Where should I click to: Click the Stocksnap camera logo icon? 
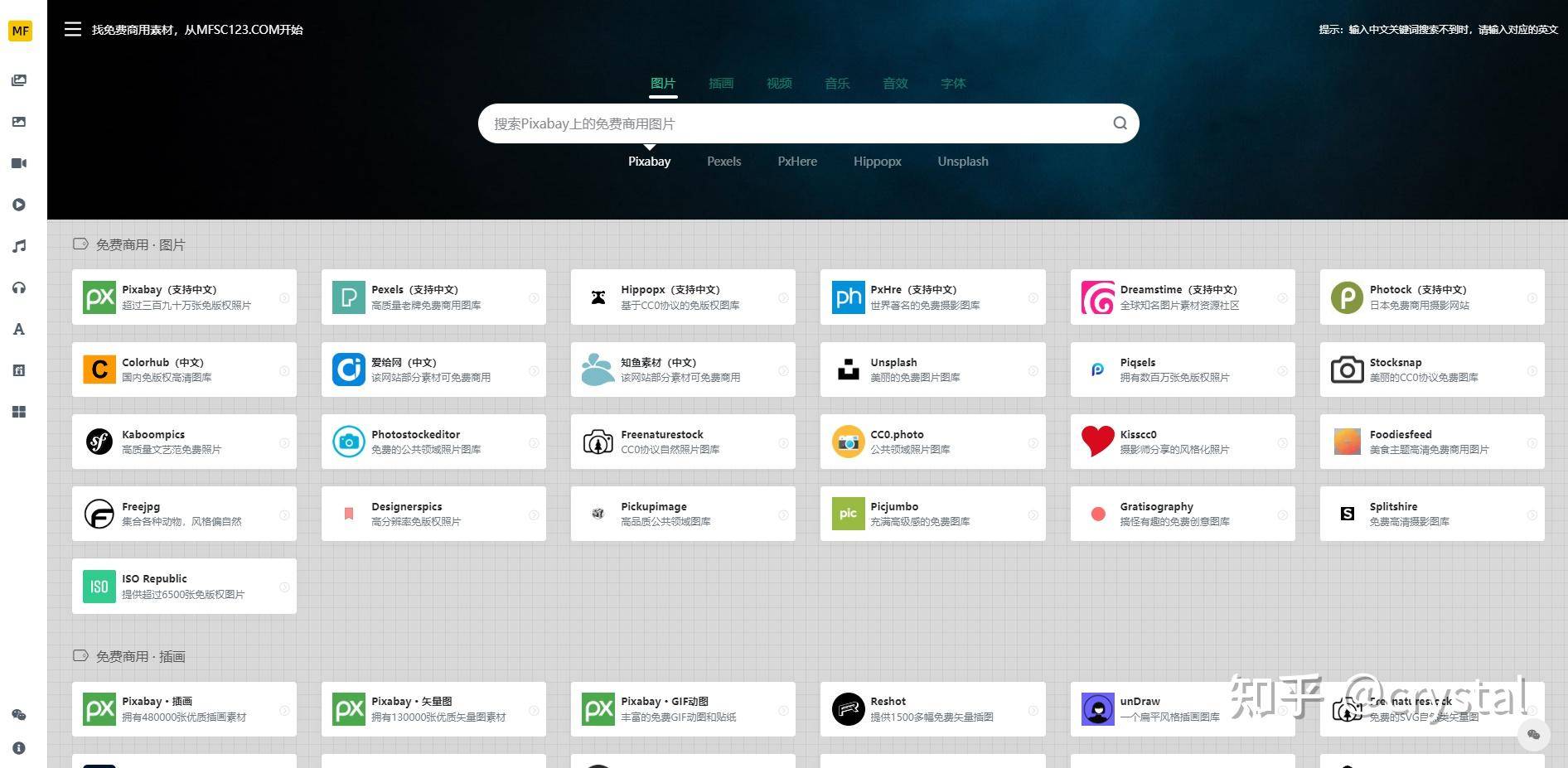1348,370
